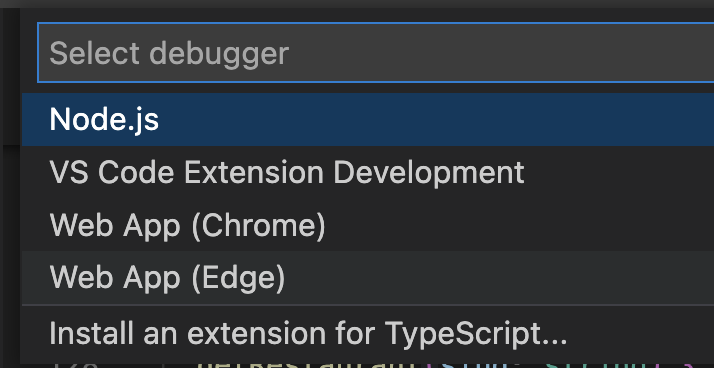Choose VS Code Extension Development debugger
The width and height of the screenshot is (714, 368).
click(368, 173)
